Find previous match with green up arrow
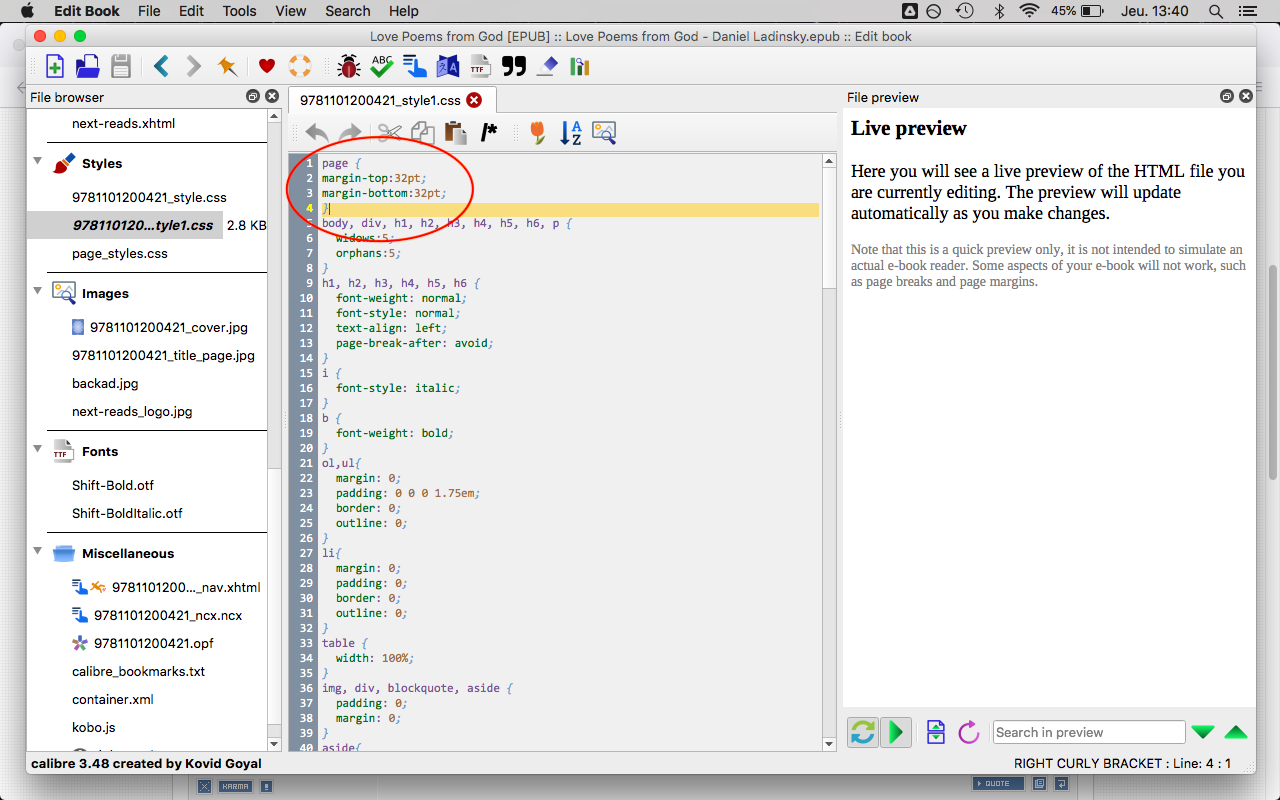1280x800 pixels. point(1236,732)
